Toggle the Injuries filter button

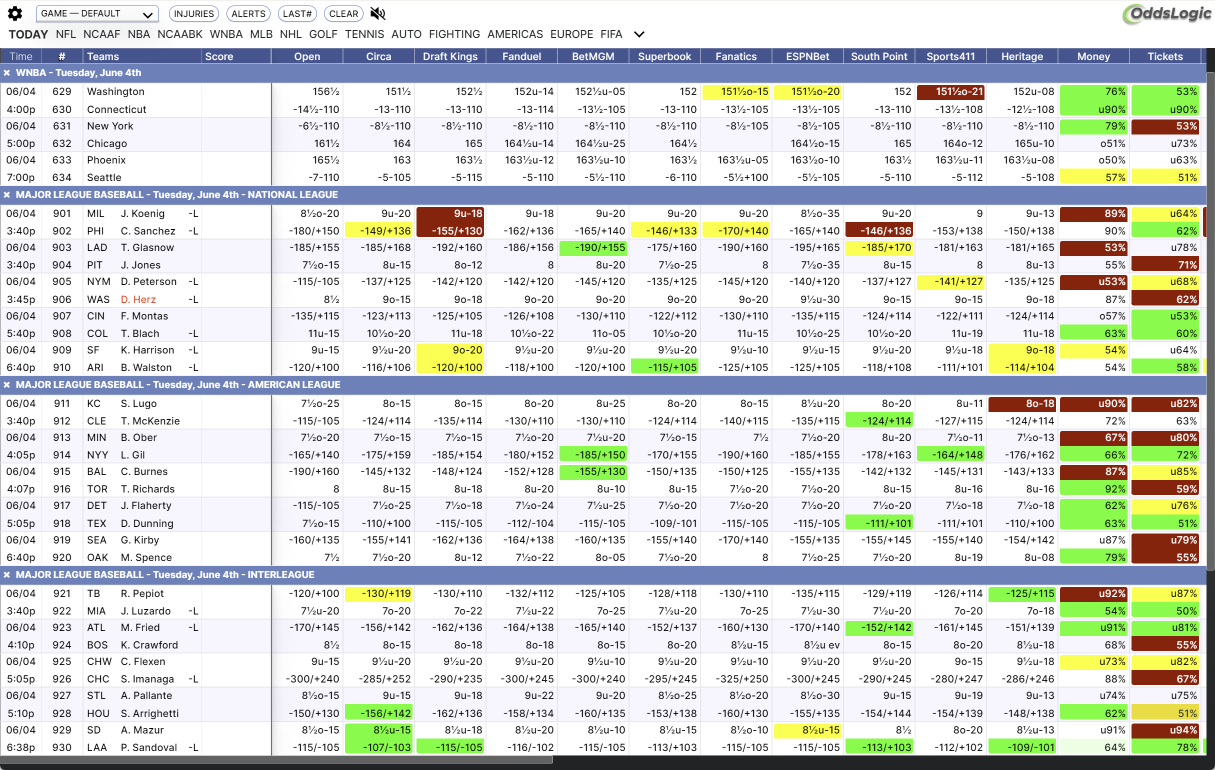194,14
